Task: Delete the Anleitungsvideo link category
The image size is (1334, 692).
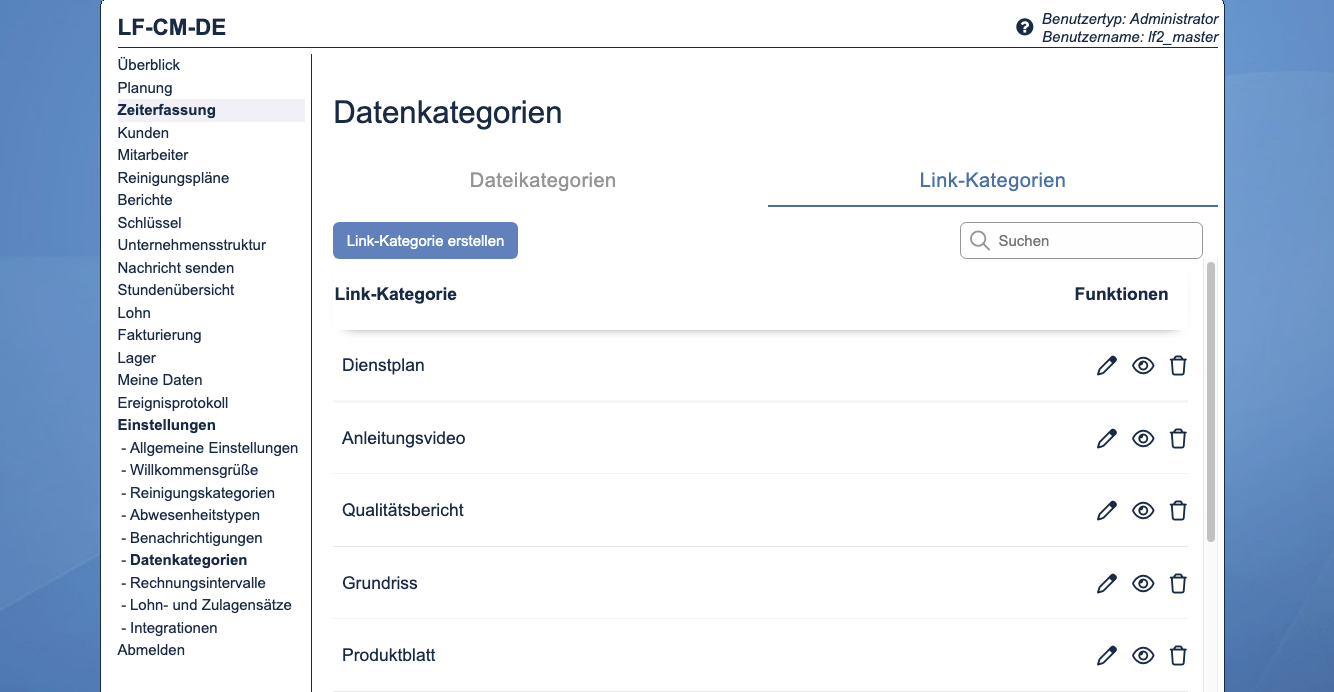Action: [1178, 438]
